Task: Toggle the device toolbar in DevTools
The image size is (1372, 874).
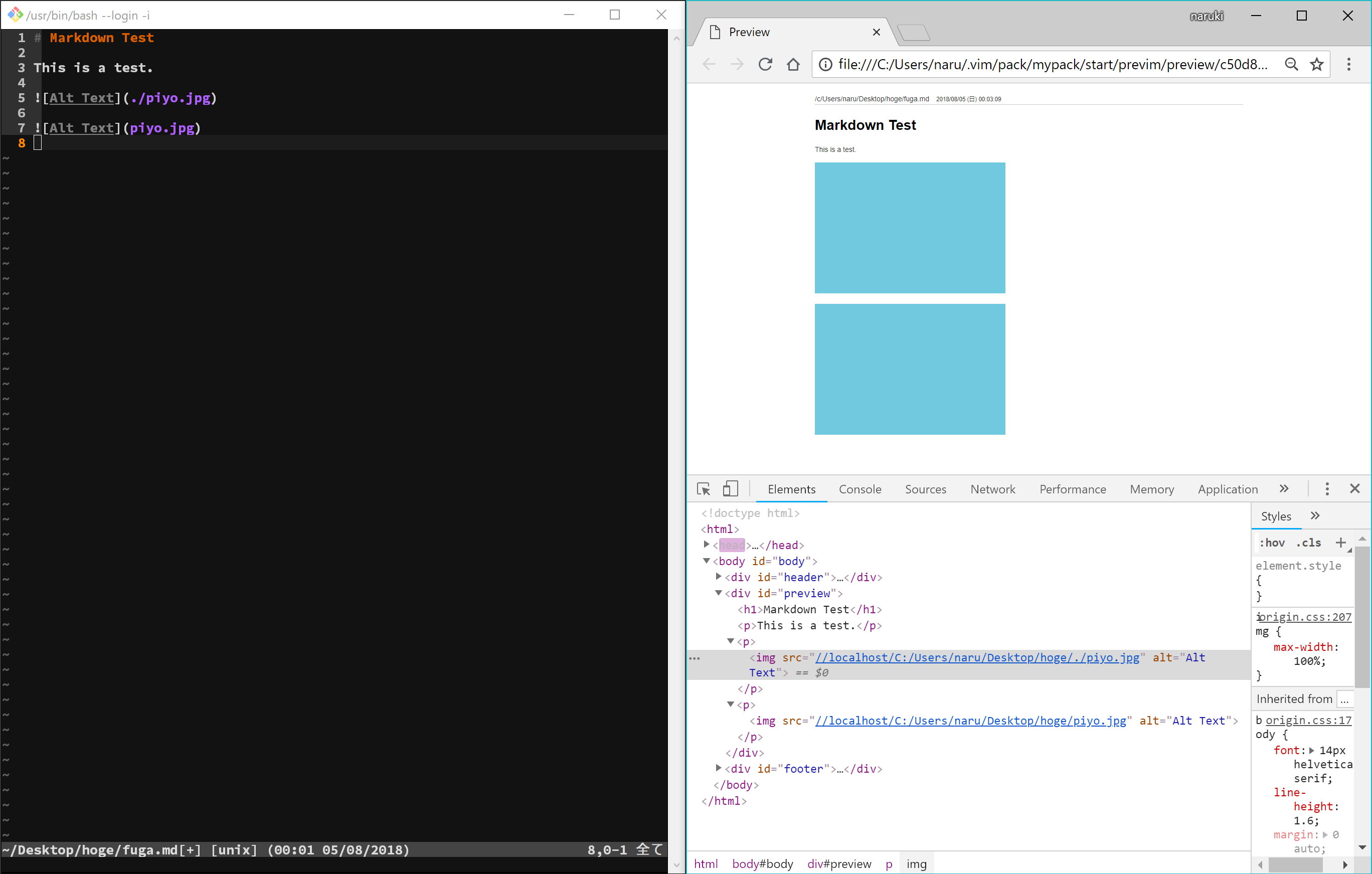Action: click(731, 488)
